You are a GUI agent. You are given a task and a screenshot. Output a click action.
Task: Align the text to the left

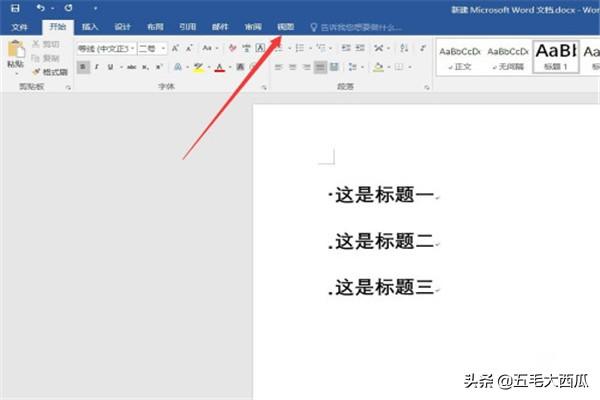click(x=279, y=67)
